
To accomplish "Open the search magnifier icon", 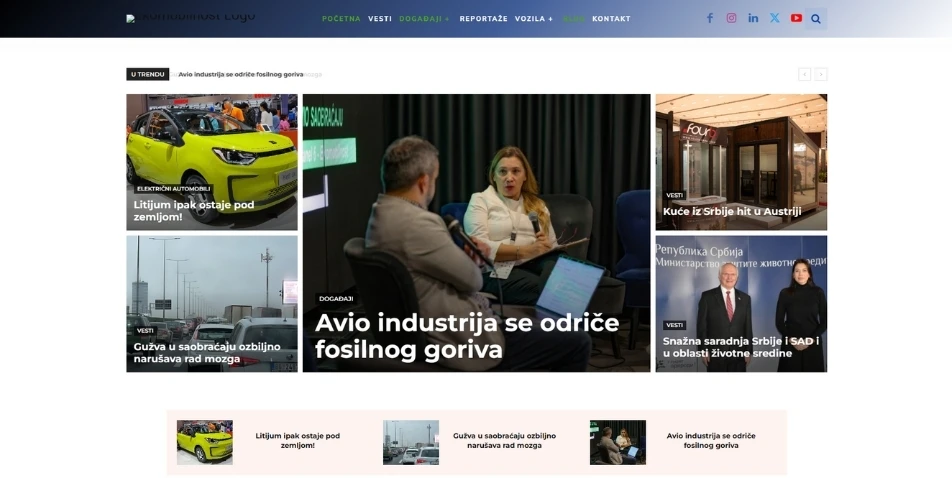I will pyautogui.click(x=815, y=19).
